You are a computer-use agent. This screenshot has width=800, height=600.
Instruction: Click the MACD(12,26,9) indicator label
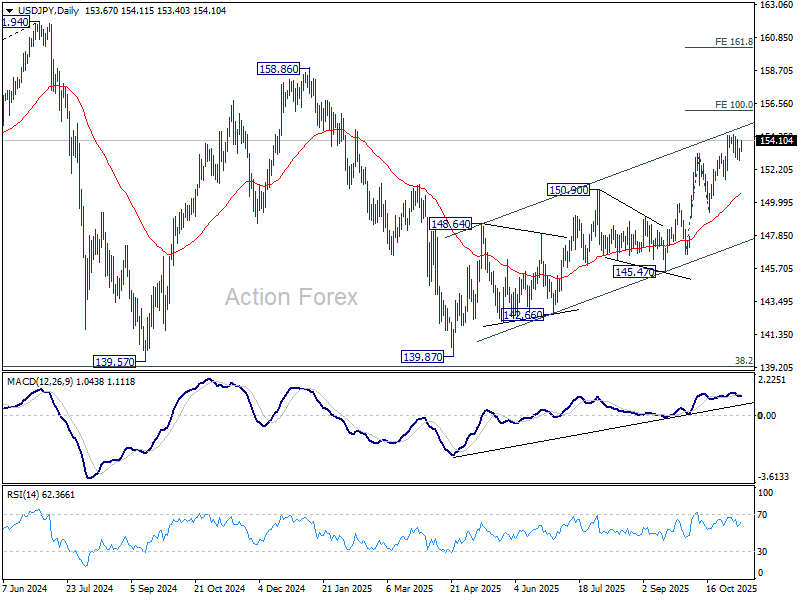click(x=39, y=382)
